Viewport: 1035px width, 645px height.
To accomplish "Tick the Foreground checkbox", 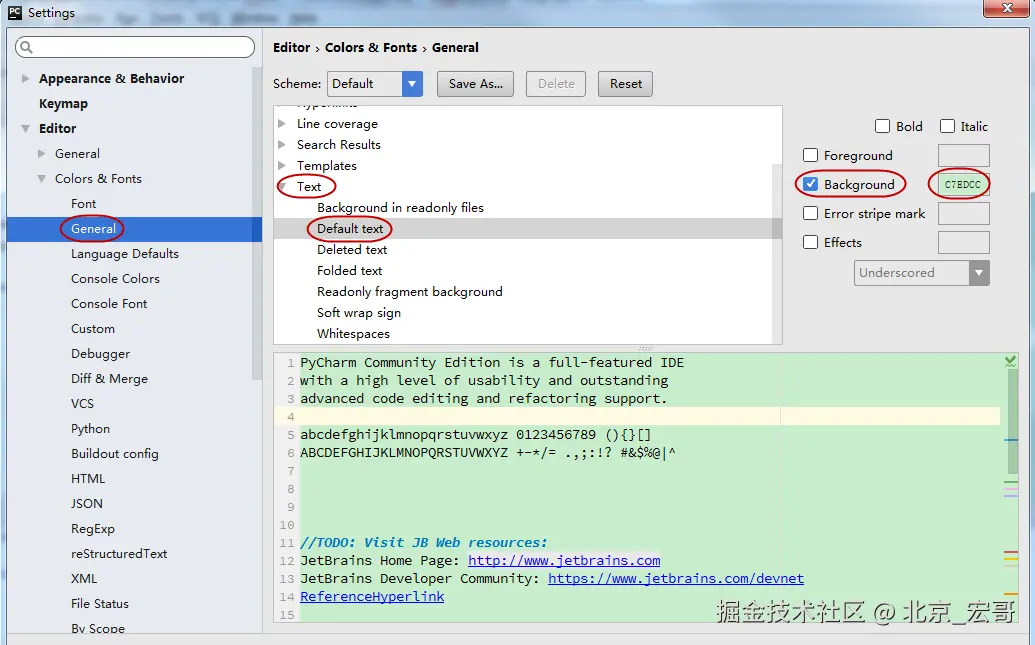I will 810,155.
